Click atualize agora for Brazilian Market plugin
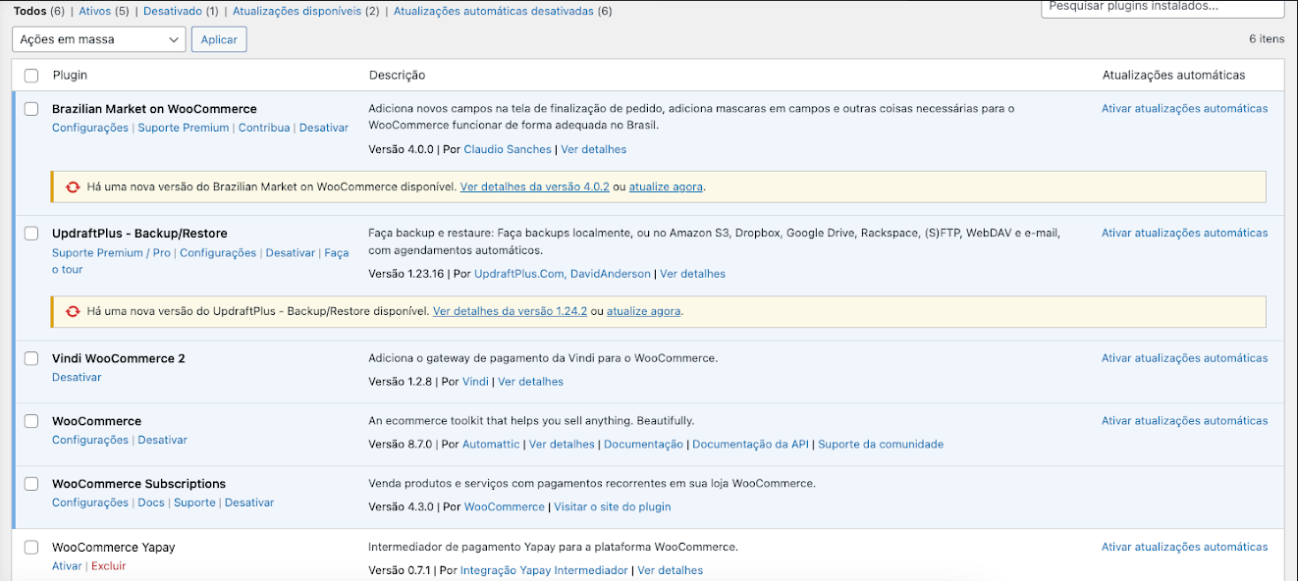The image size is (1298, 581). pyautogui.click(x=665, y=187)
